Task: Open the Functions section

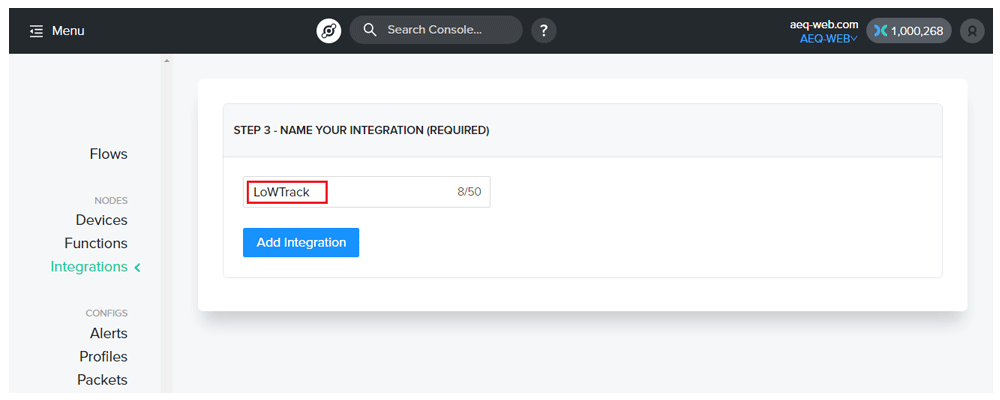Action: click(x=96, y=243)
